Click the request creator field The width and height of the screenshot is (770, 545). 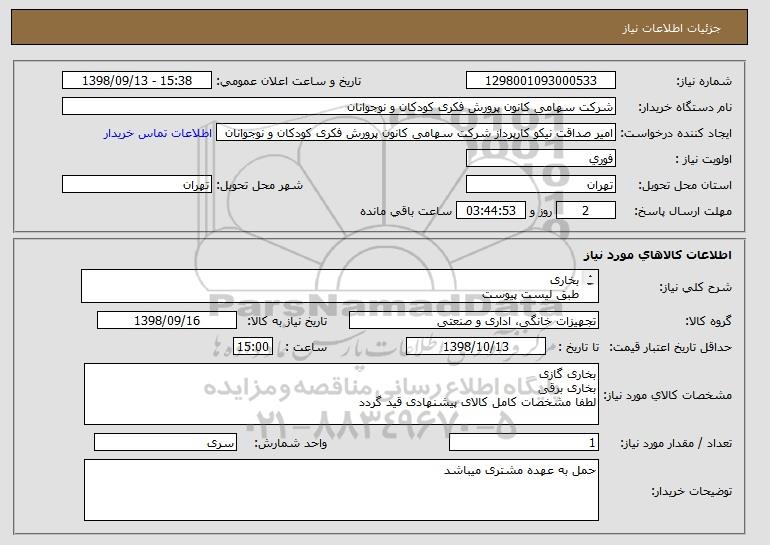pyautogui.click(x=416, y=133)
